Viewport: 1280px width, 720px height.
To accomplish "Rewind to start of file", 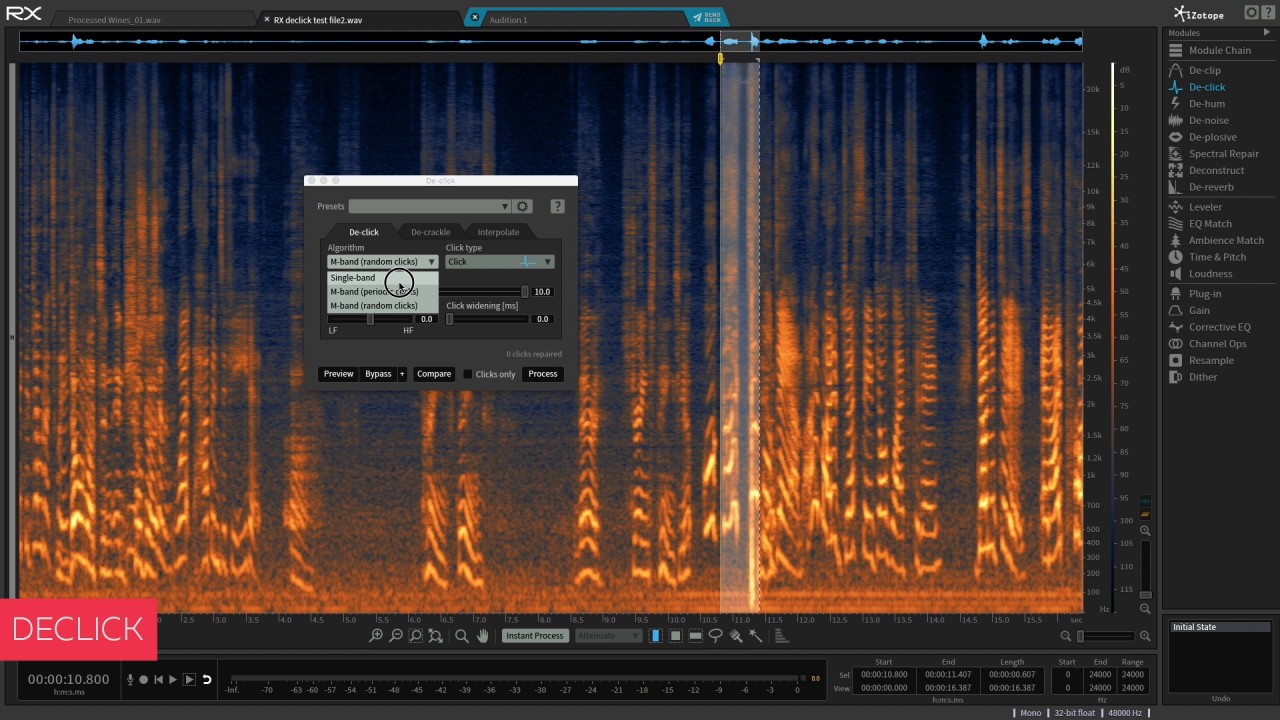I will [158, 679].
